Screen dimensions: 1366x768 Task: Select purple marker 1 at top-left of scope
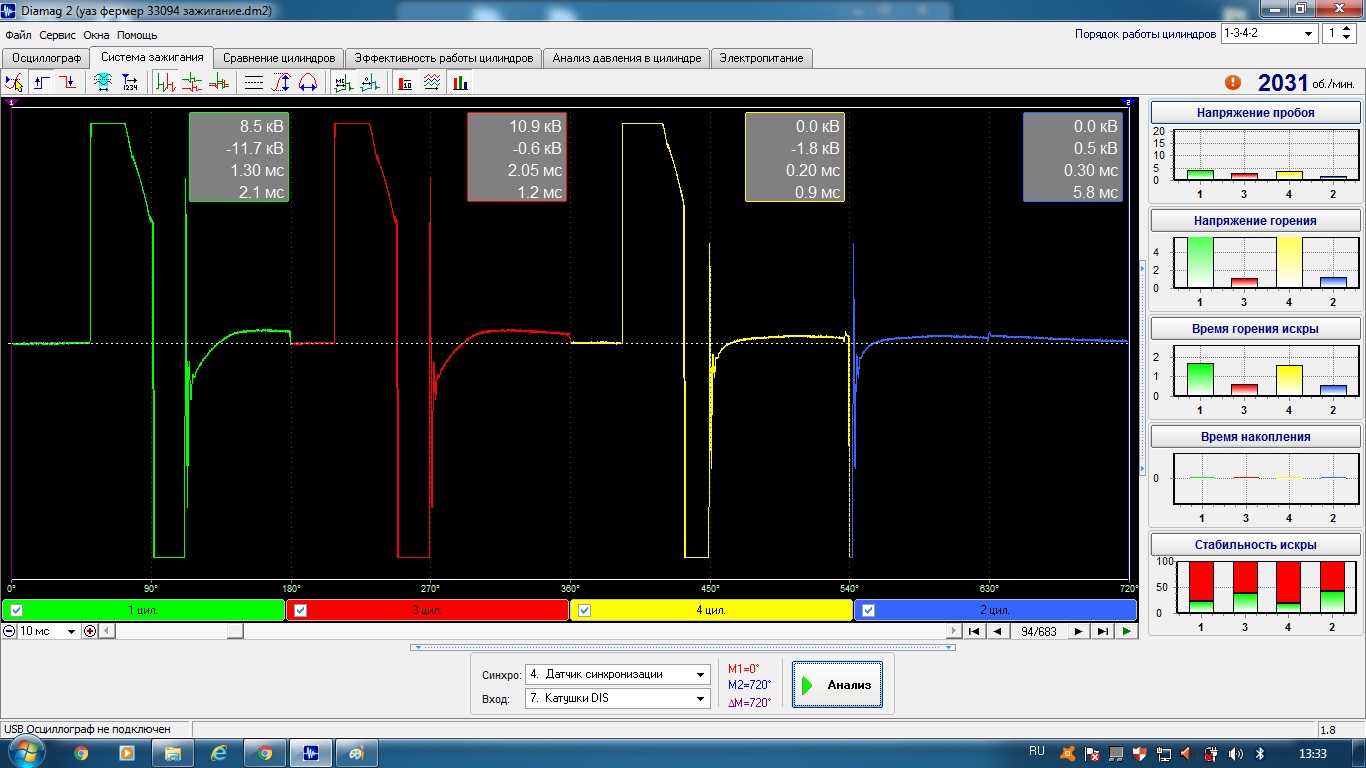tap(11, 102)
